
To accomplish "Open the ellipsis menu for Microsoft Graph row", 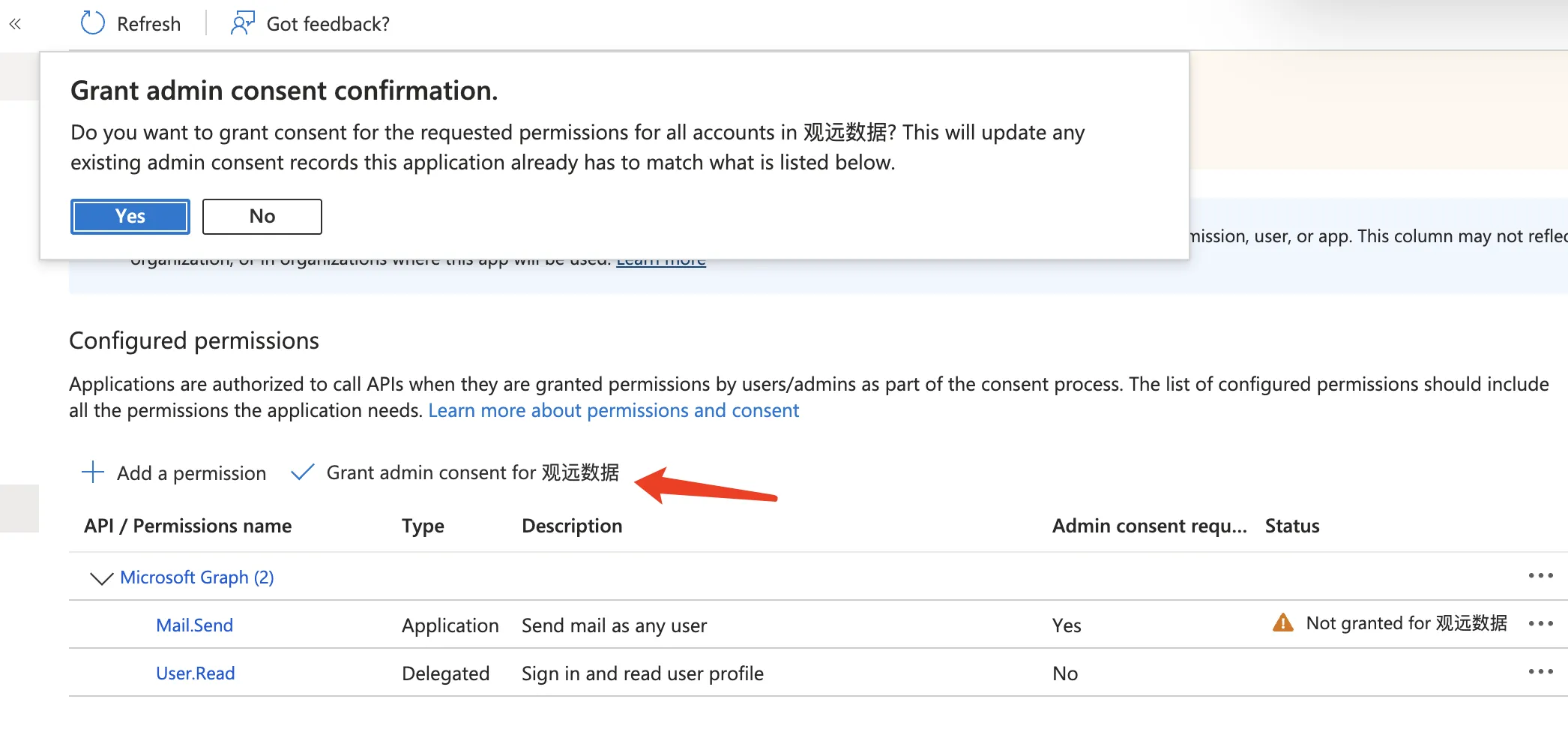I will 1541,575.
